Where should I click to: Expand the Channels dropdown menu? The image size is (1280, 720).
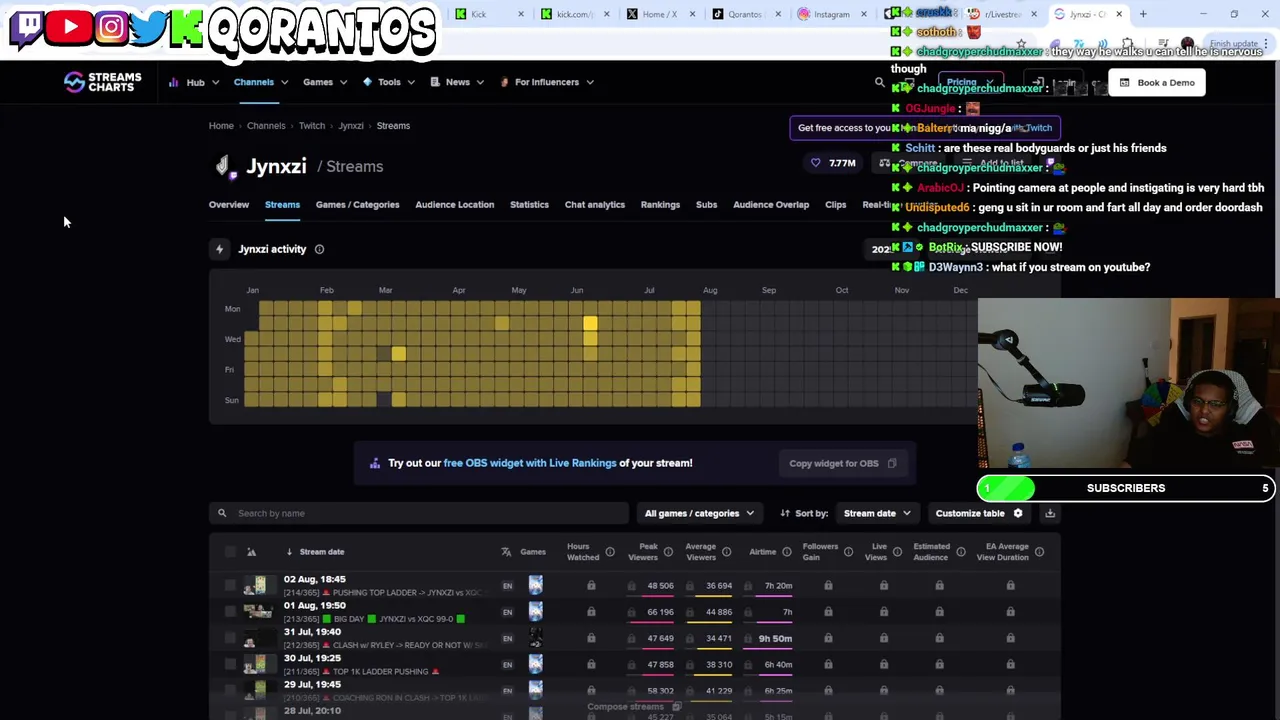click(260, 82)
